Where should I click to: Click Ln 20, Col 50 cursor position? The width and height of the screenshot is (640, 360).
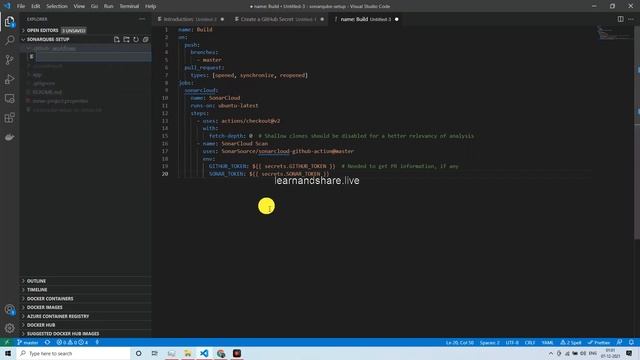click(460, 342)
